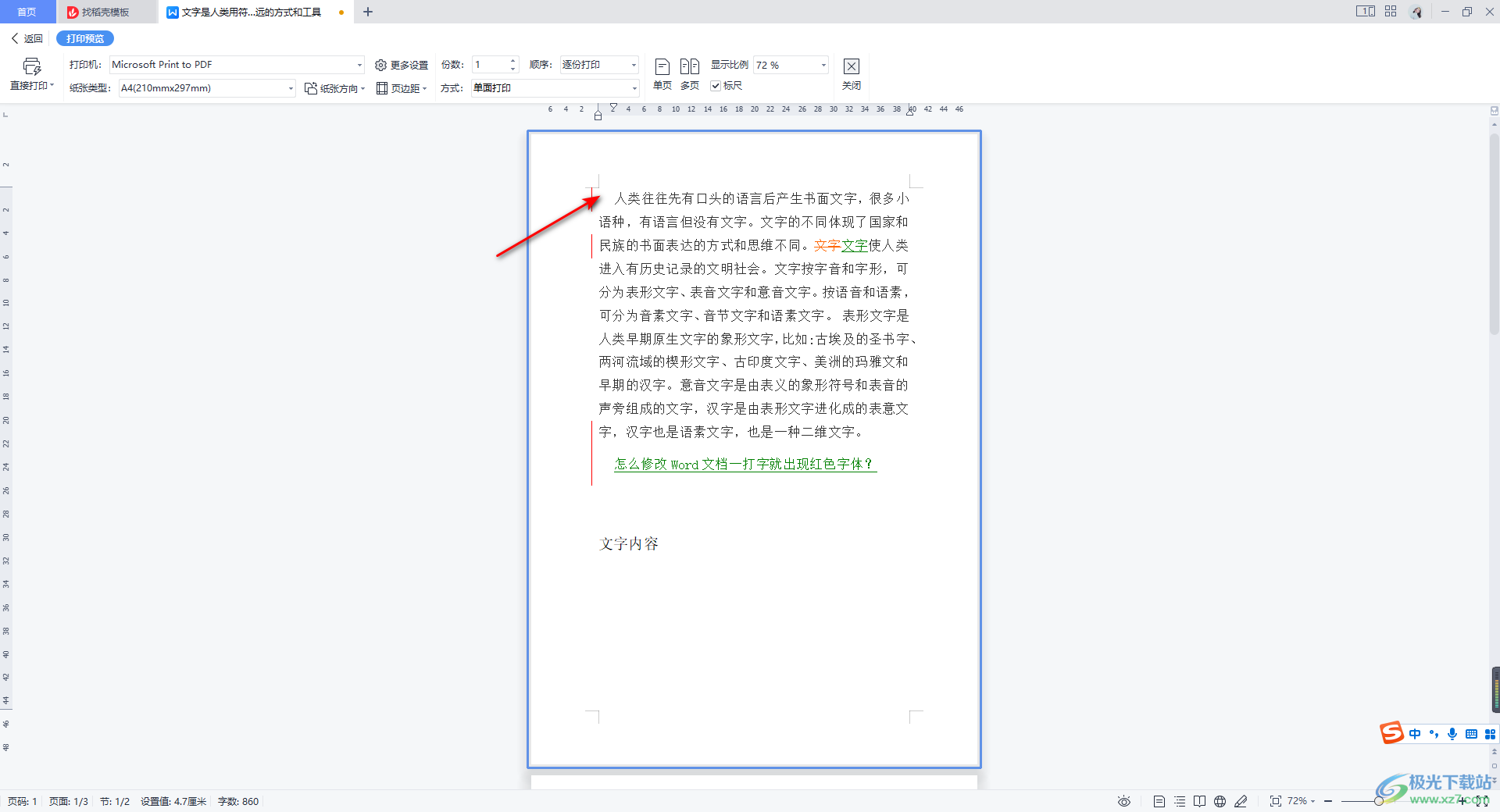Open Sogou toolbox grid icon
The image size is (1500, 812).
1490,734
